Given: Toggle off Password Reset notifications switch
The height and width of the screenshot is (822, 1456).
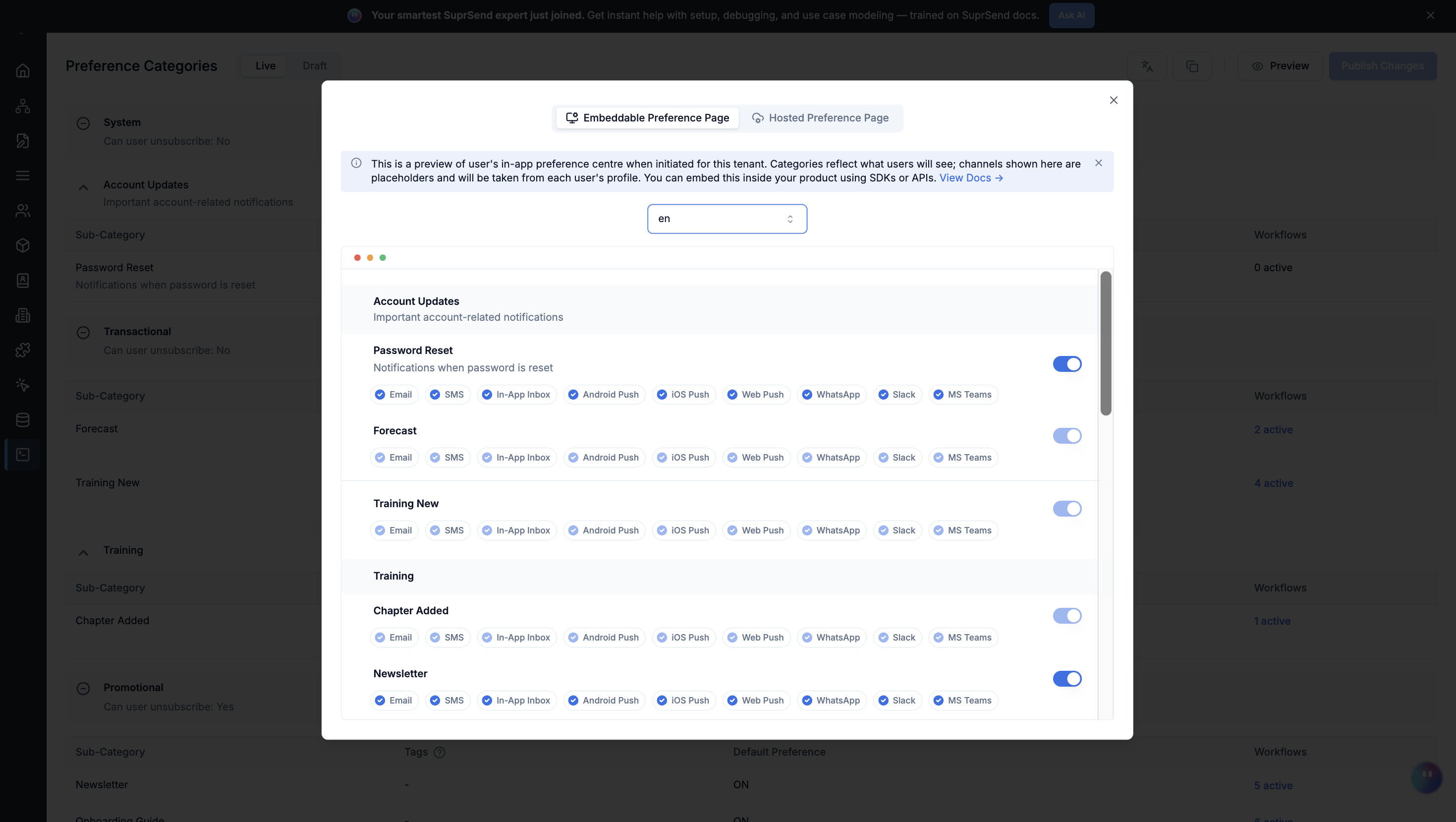Looking at the screenshot, I should pos(1066,364).
